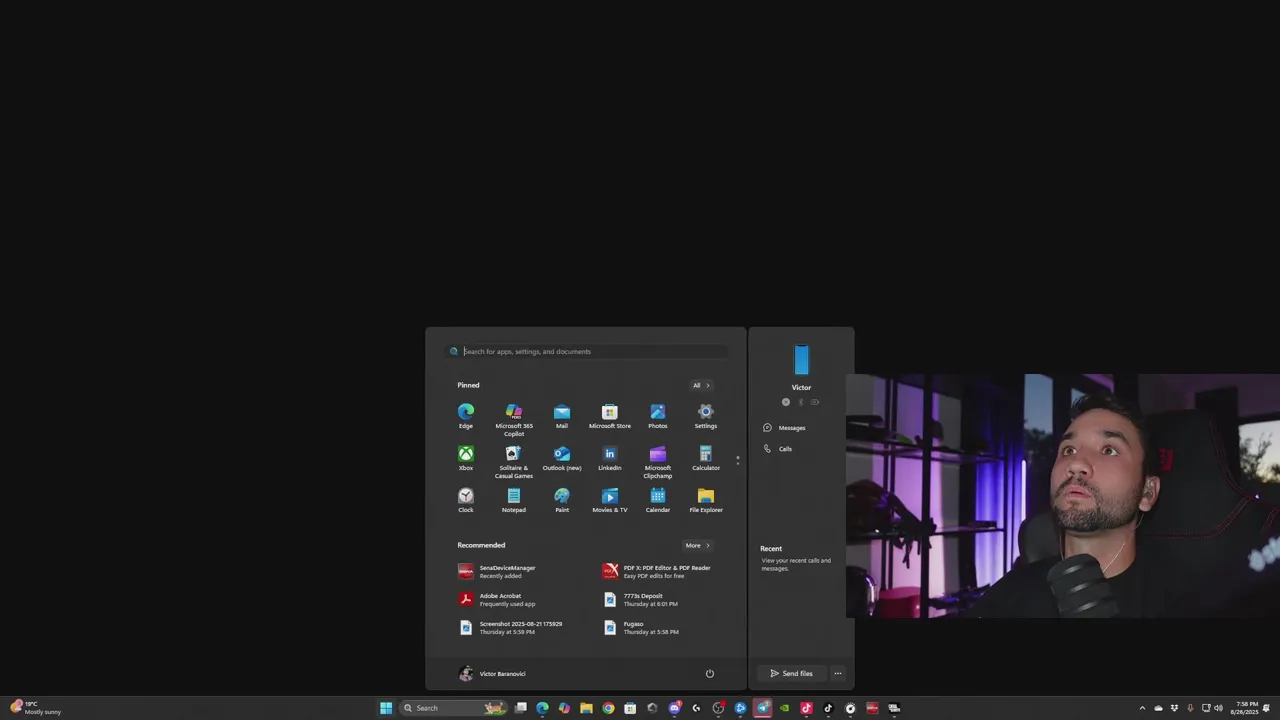Click the Windows Start button on taskbar
The width and height of the screenshot is (1280, 720).
coord(386,708)
